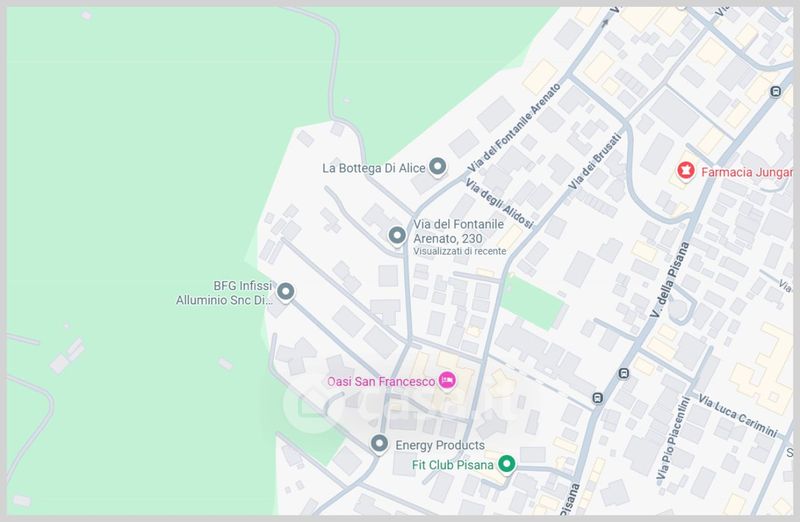Click the La Bottega Di Alice map pin
The width and height of the screenshot is (800, 522).
pyautogui.click(x=437, y=167)
